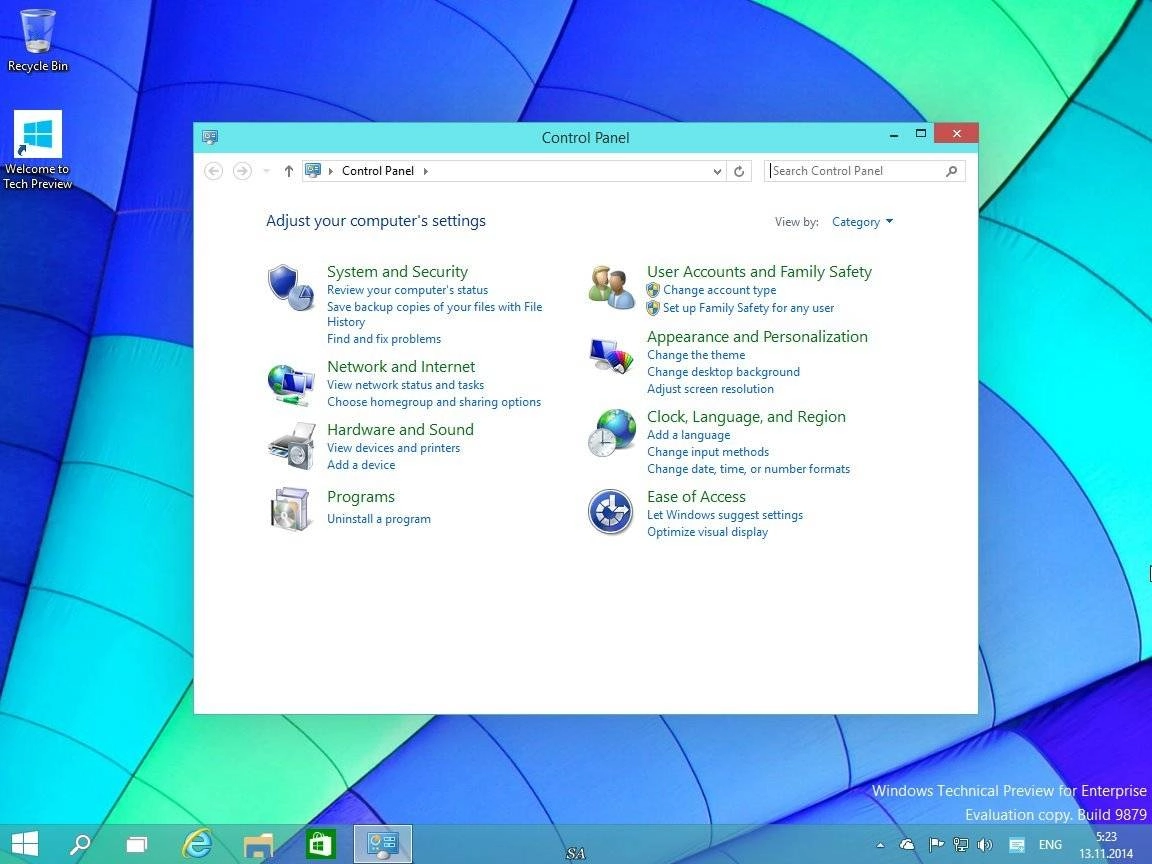
Task: Expand the chevron before Control Panel breadcrumb
Action: click(x=331, y=171)
